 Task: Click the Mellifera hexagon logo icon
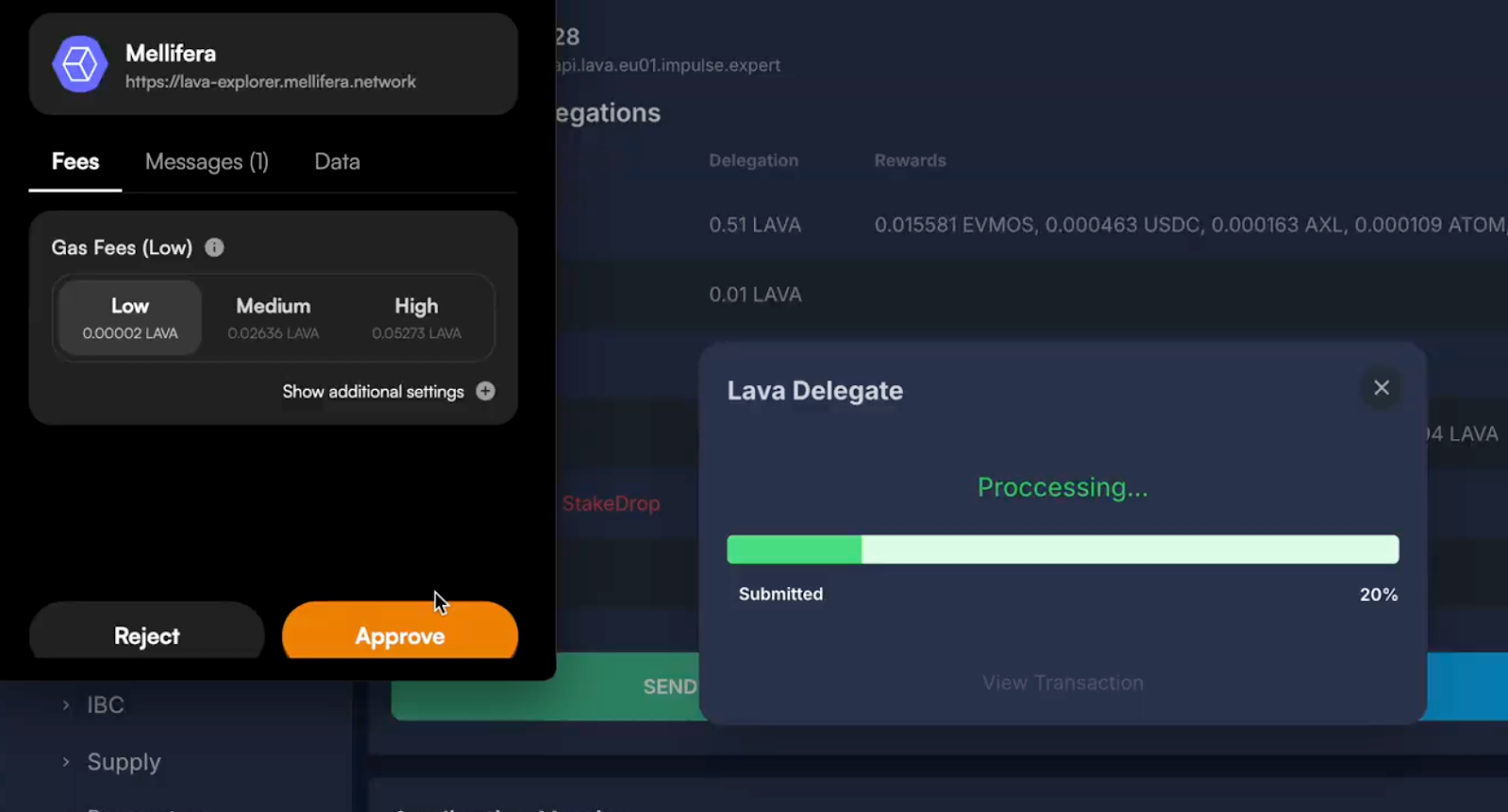[79, 64]
